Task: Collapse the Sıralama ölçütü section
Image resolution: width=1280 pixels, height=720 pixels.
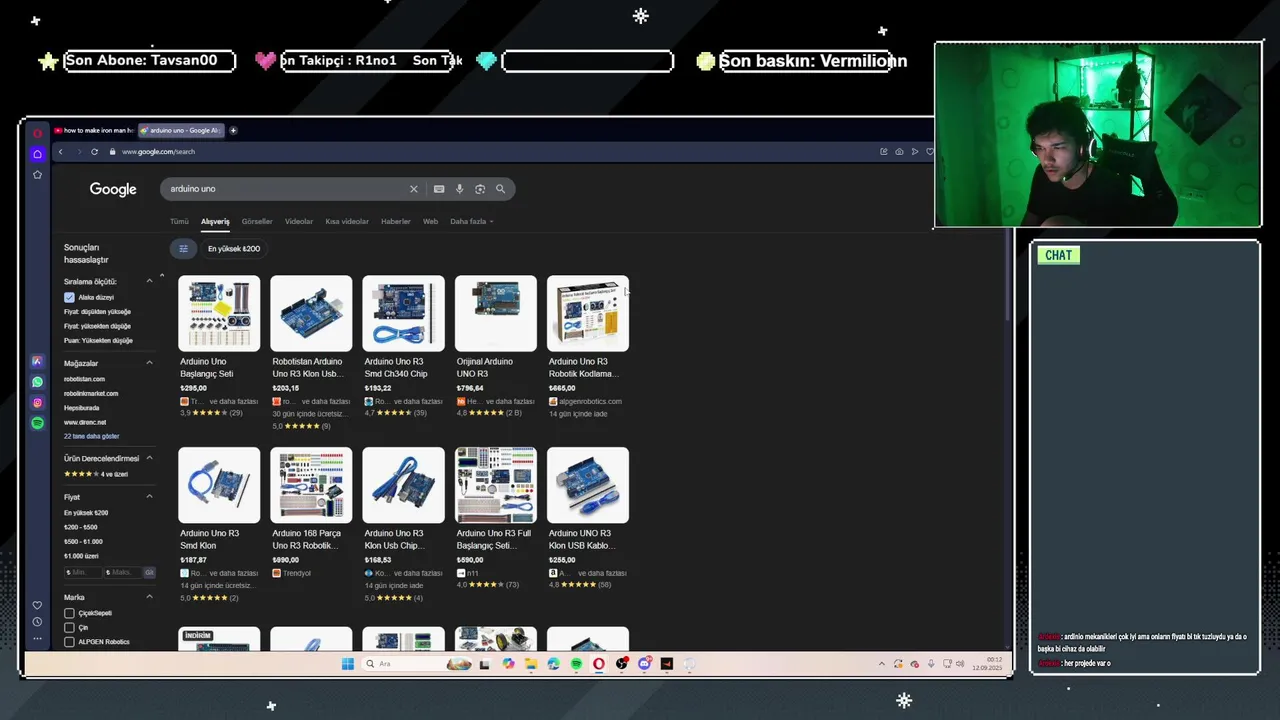Action: pos(150,281)
